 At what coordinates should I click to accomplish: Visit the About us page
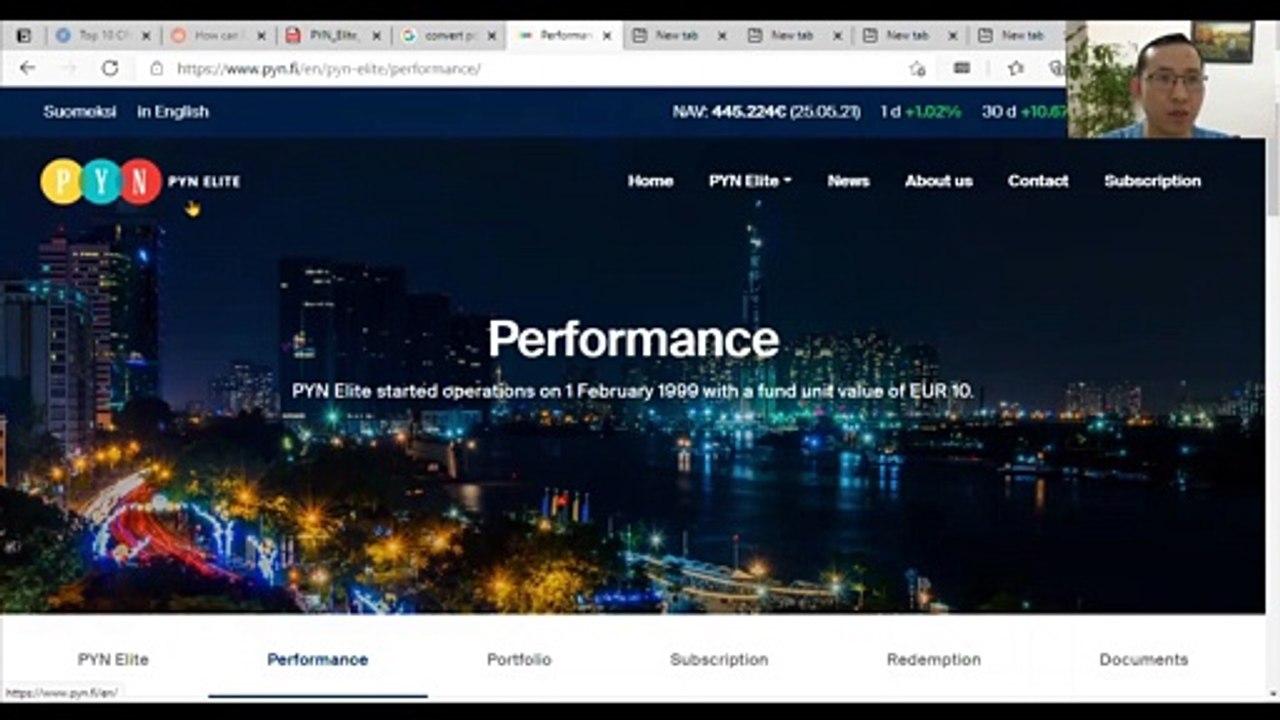[938, 181]
